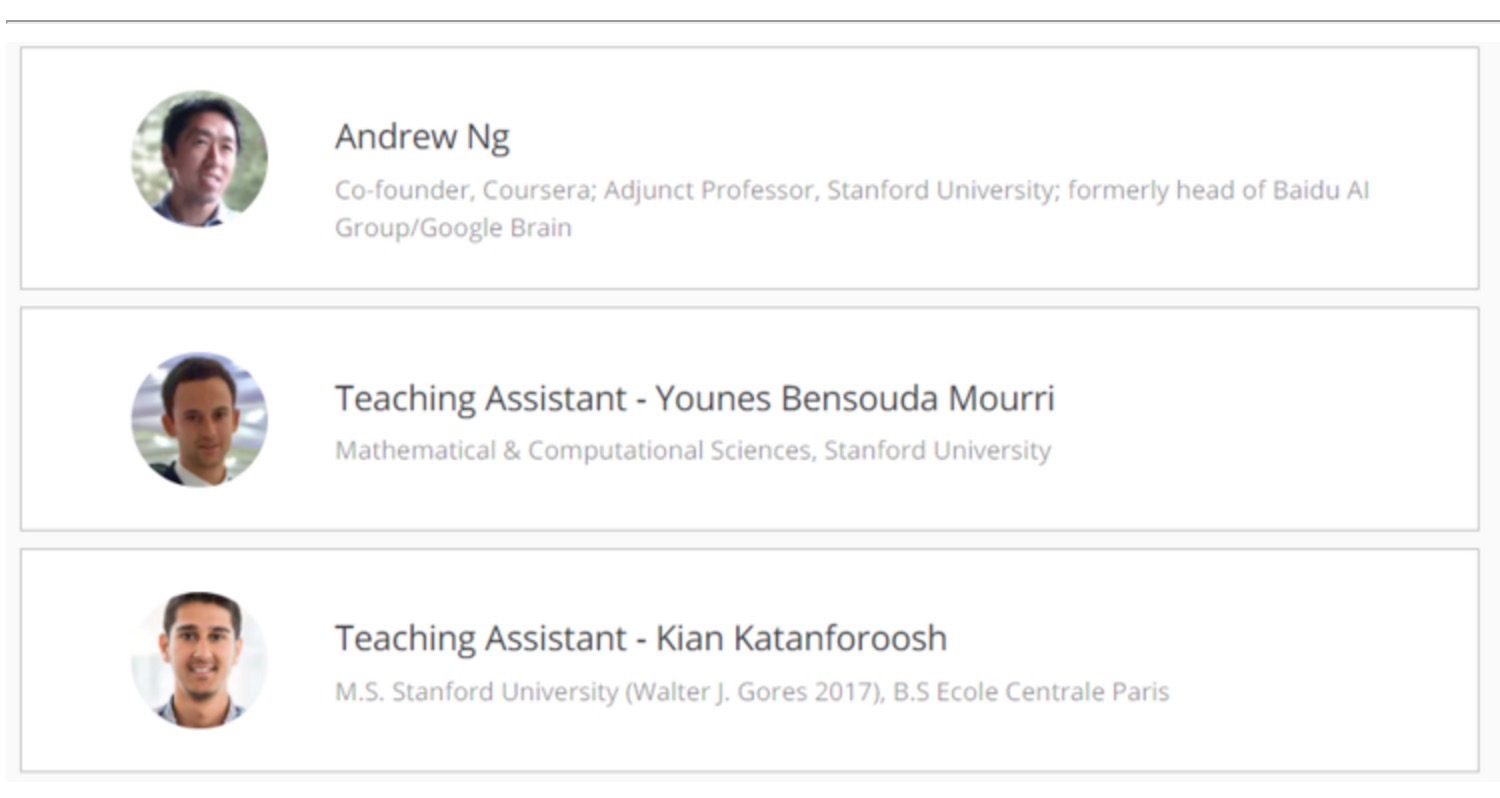Select Kian Katanforoosh's profile photo
This screenshot has width=1500, height=798.
click(x=199, y=659)
